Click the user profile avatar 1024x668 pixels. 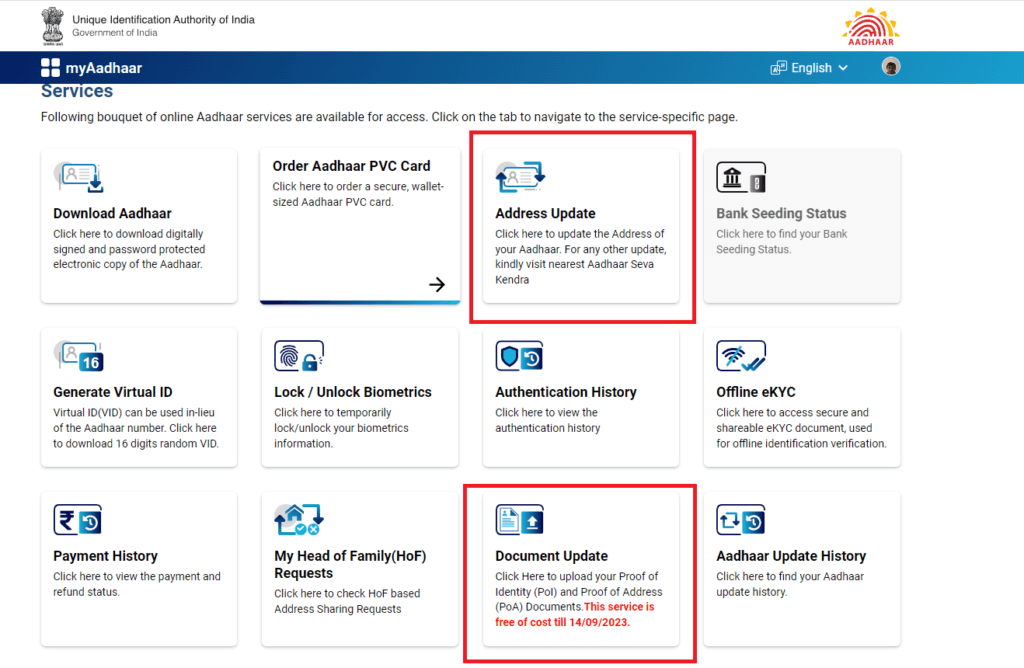(891, 67)
